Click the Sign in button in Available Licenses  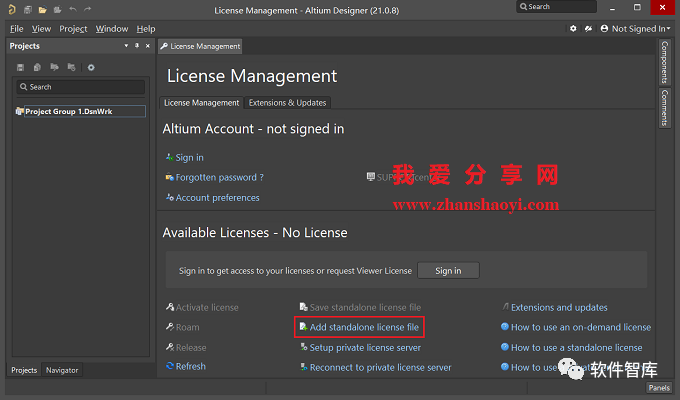(448, 271)
